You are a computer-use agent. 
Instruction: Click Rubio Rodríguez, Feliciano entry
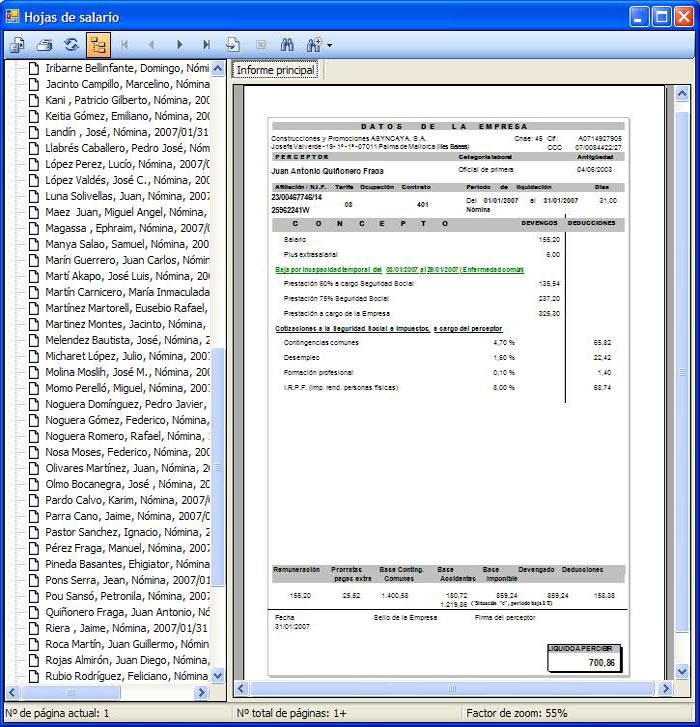127,676
